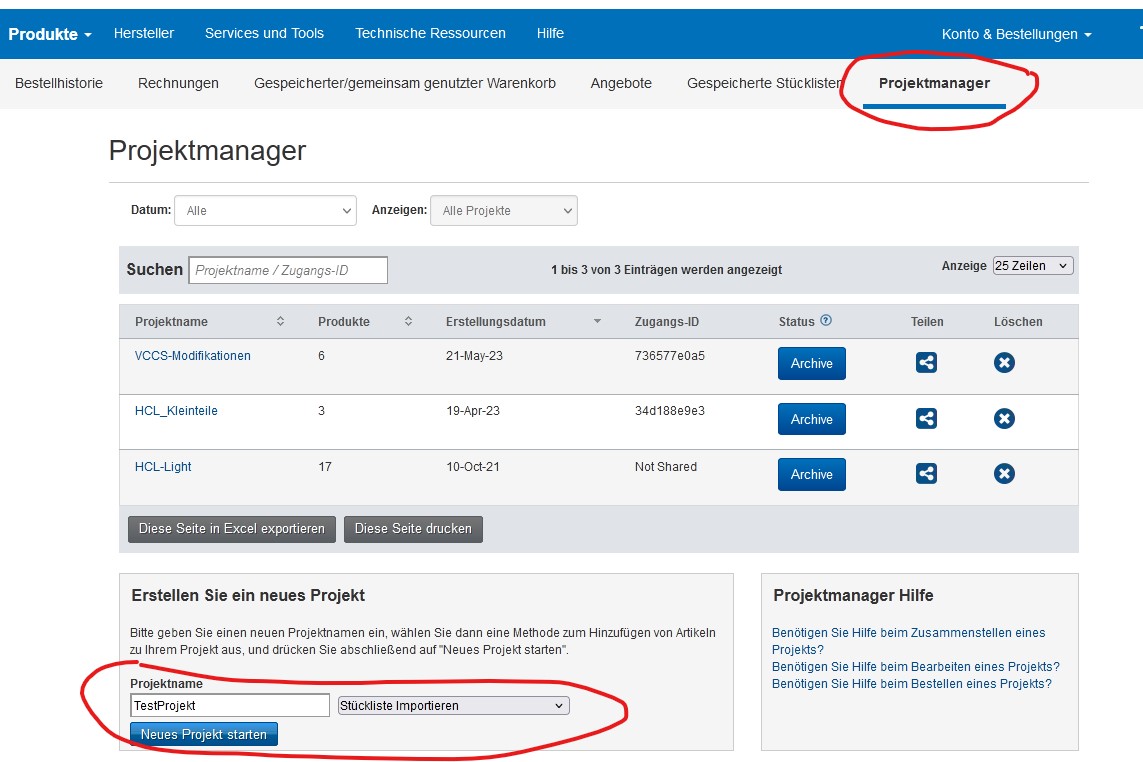
Task: Open the Anzeigen projects dropdown
Action: tap(503, 211)
